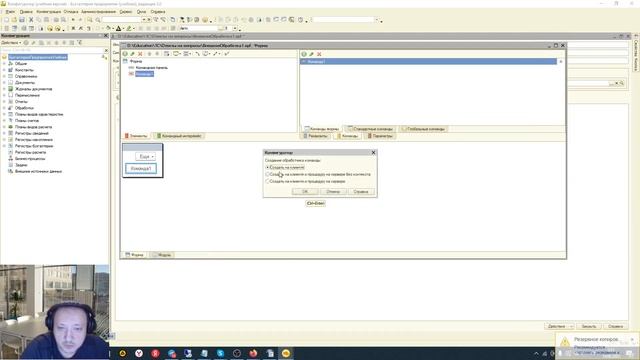Choose client and server procedure without context
This screenshot has height=360, width=640.
pos(318,174)
